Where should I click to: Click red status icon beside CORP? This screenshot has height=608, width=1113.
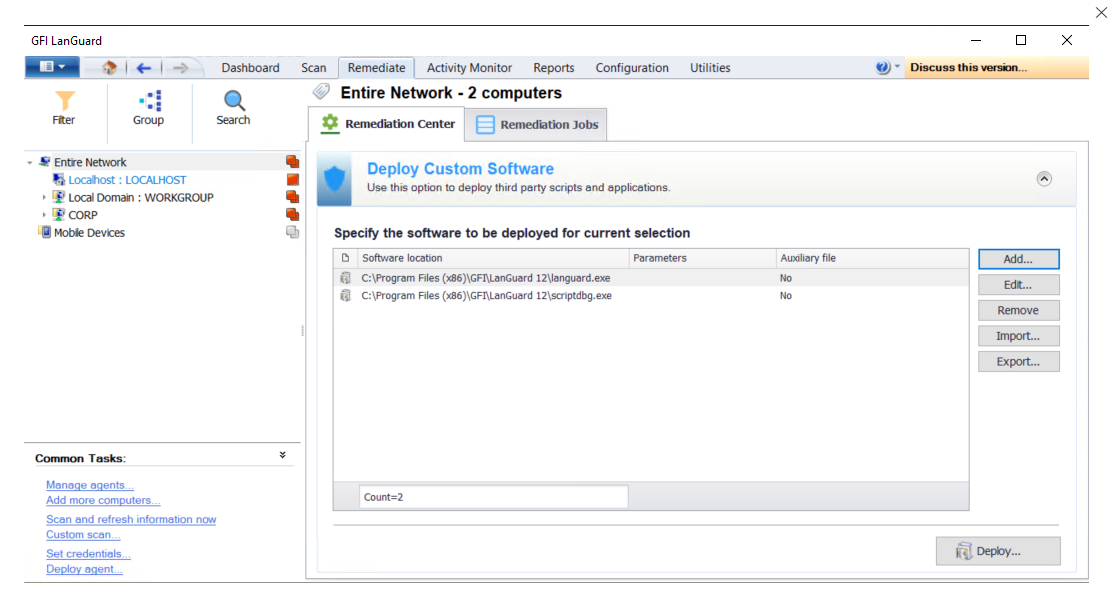(x=292, y=214)
